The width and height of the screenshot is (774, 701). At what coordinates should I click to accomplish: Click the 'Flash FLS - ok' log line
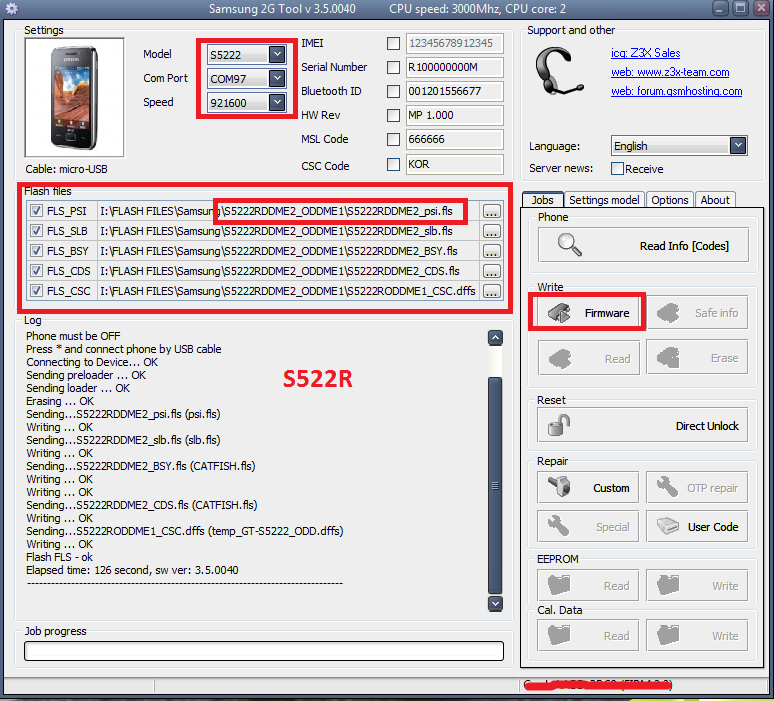click(59, 557)
